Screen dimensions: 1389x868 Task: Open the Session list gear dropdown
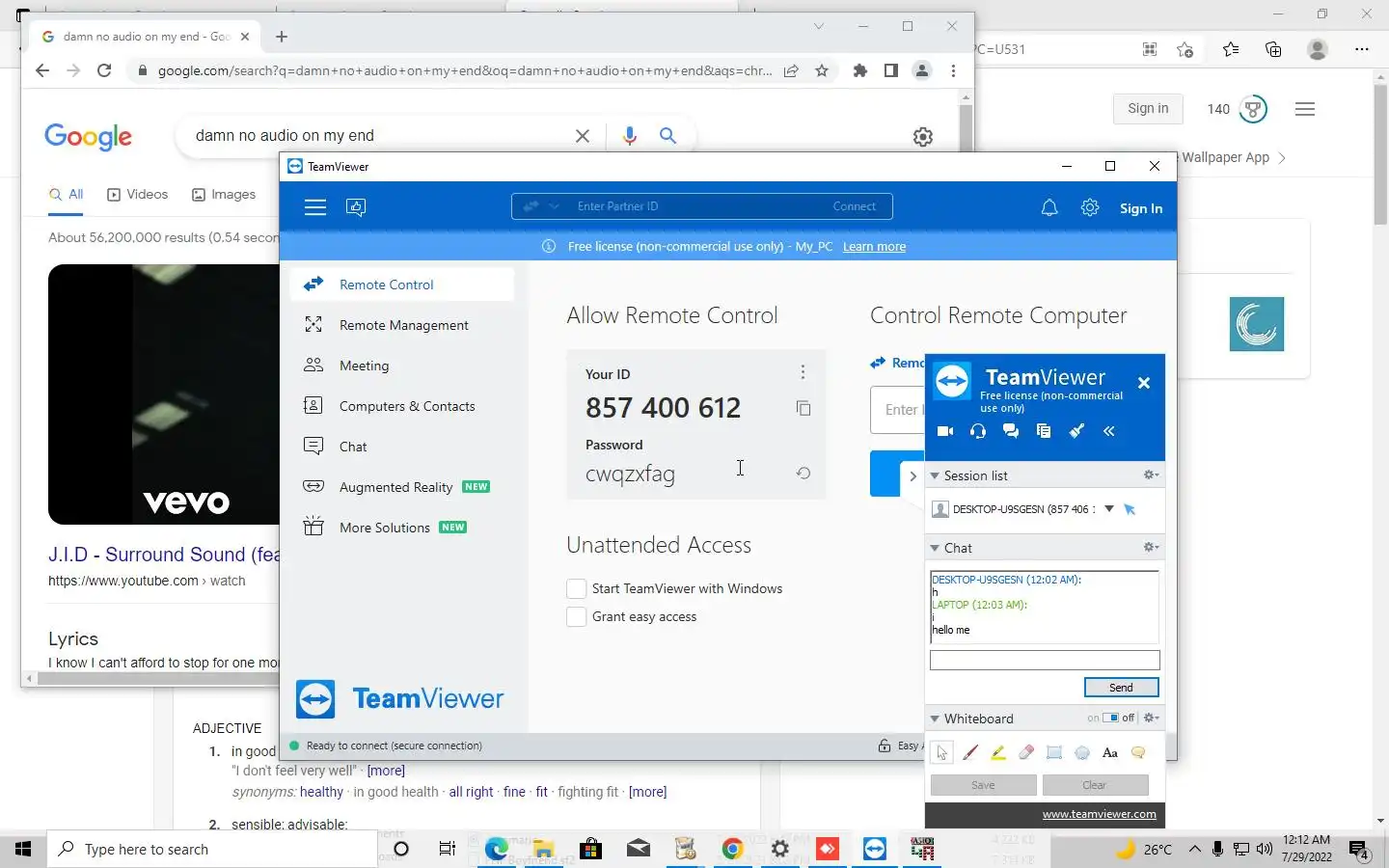(1151, 475)
